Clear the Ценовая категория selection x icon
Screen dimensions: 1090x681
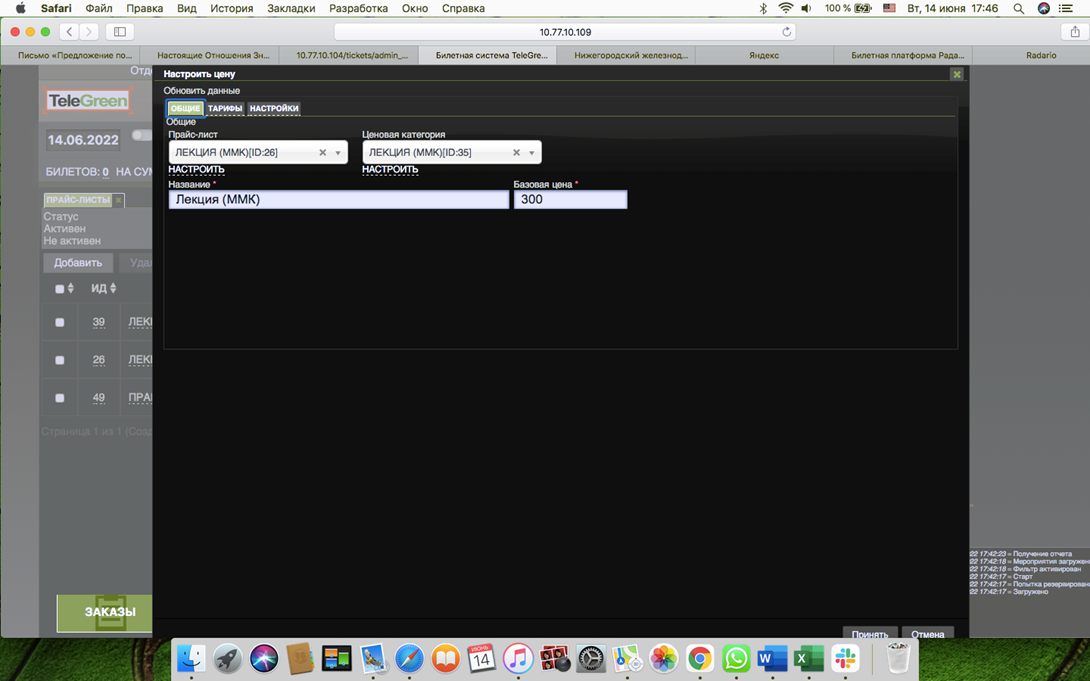click(x=516, y=153)
